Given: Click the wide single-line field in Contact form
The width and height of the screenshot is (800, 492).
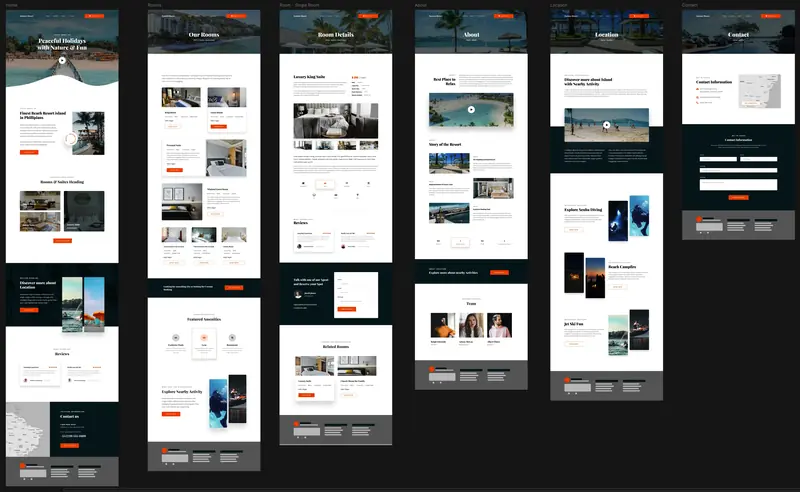Looking at the screenshot, I should tap(738, 170).
